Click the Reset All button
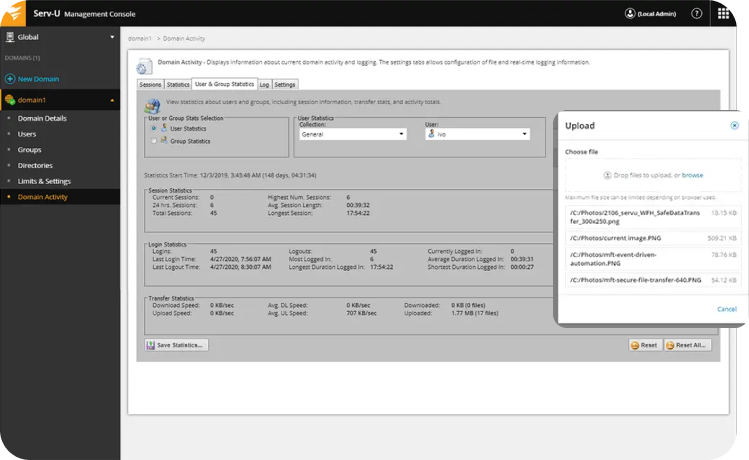 [687, 345]
